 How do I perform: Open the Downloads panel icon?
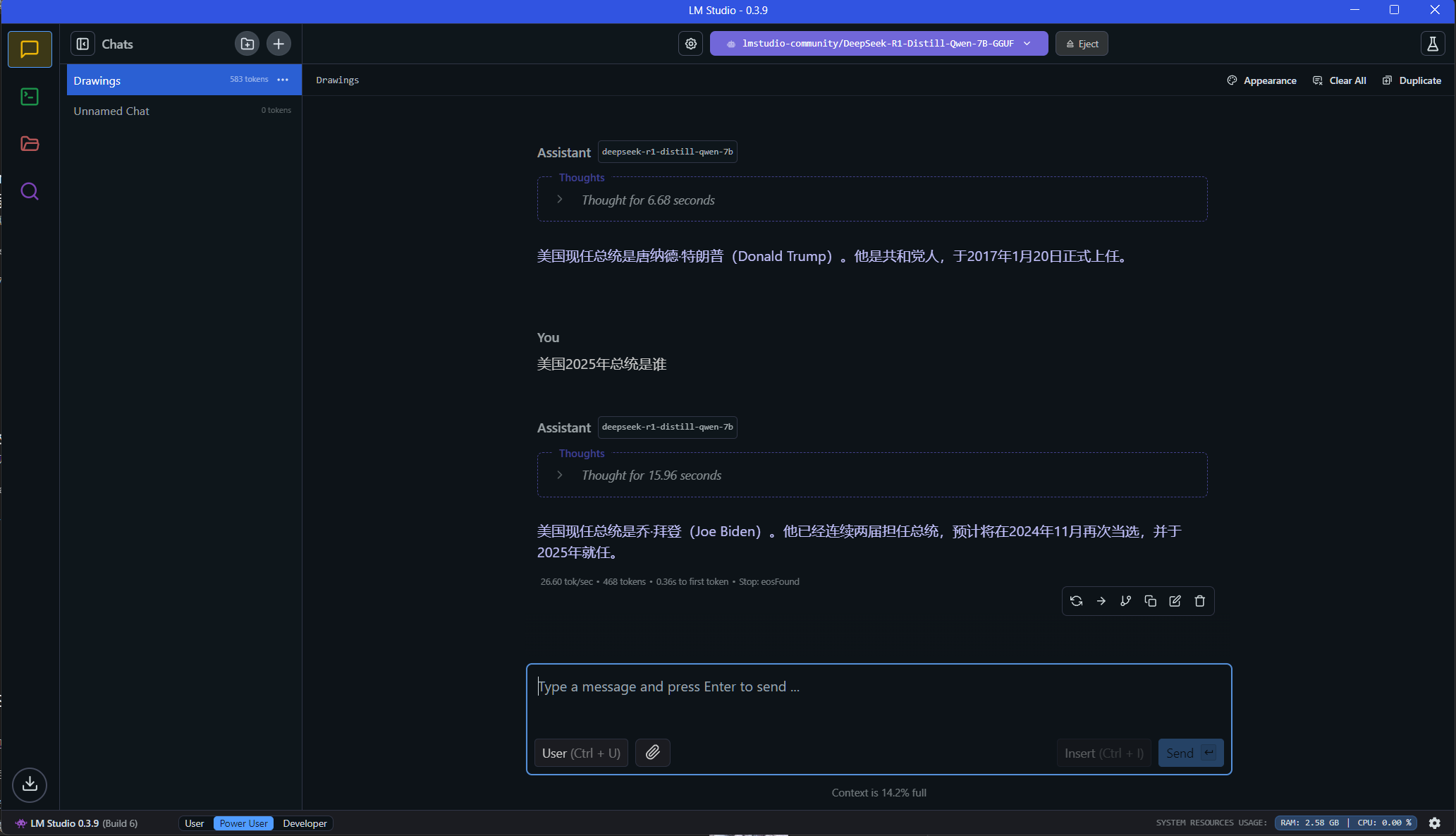pyautogui.click(x=30, y=784)
